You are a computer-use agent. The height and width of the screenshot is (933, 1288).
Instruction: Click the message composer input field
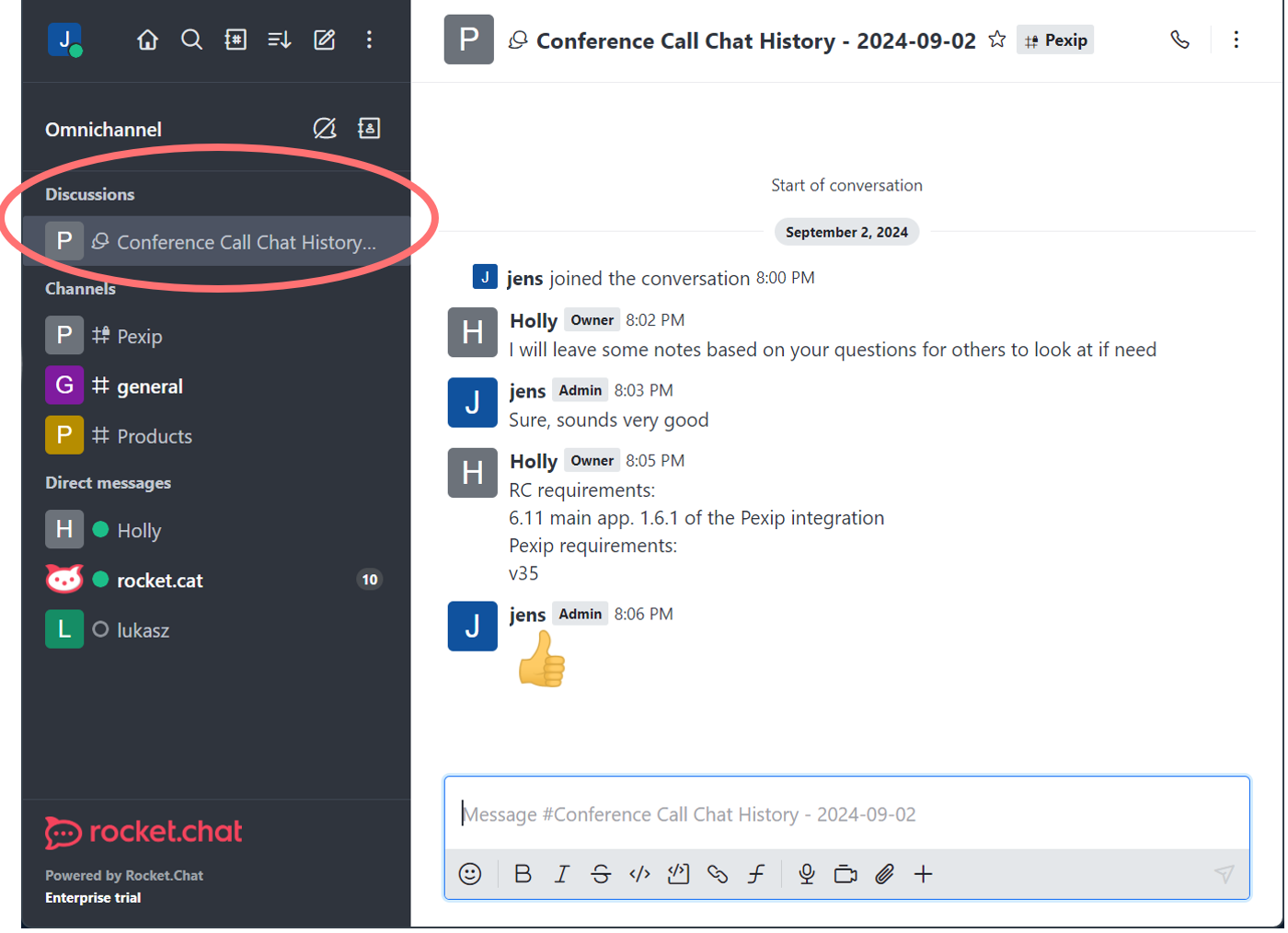point(846,814)
